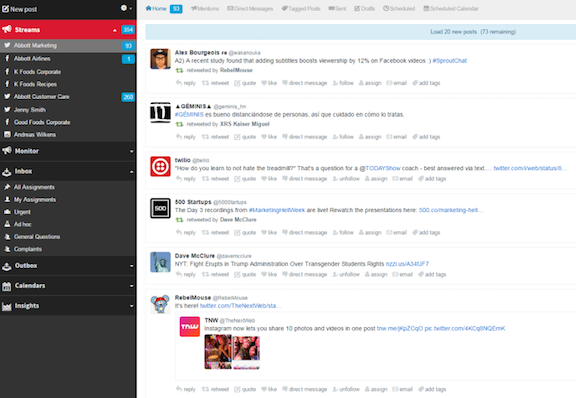Viewport: 576px width, 398px height.
Task: Expand the Monitor section
Action: click(131, 151)
